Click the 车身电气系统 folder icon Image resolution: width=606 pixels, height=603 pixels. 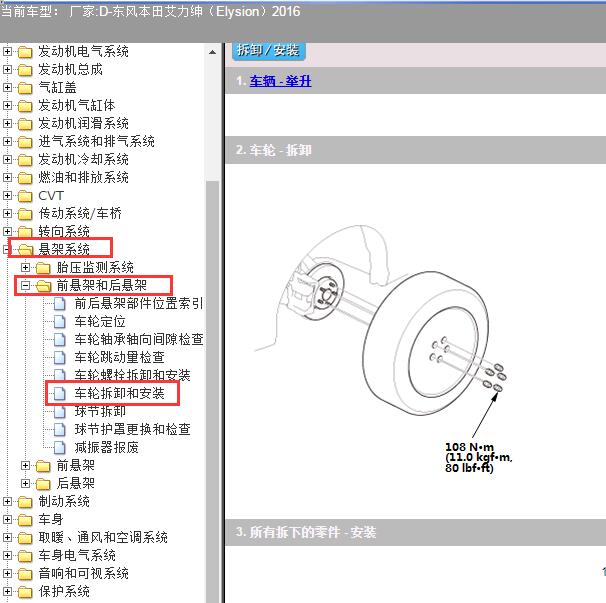click(x=25, y=556)
